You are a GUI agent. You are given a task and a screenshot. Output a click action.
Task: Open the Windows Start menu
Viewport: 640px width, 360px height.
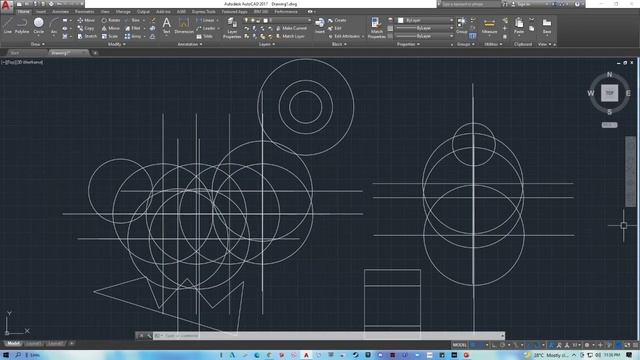pos(6,355)
